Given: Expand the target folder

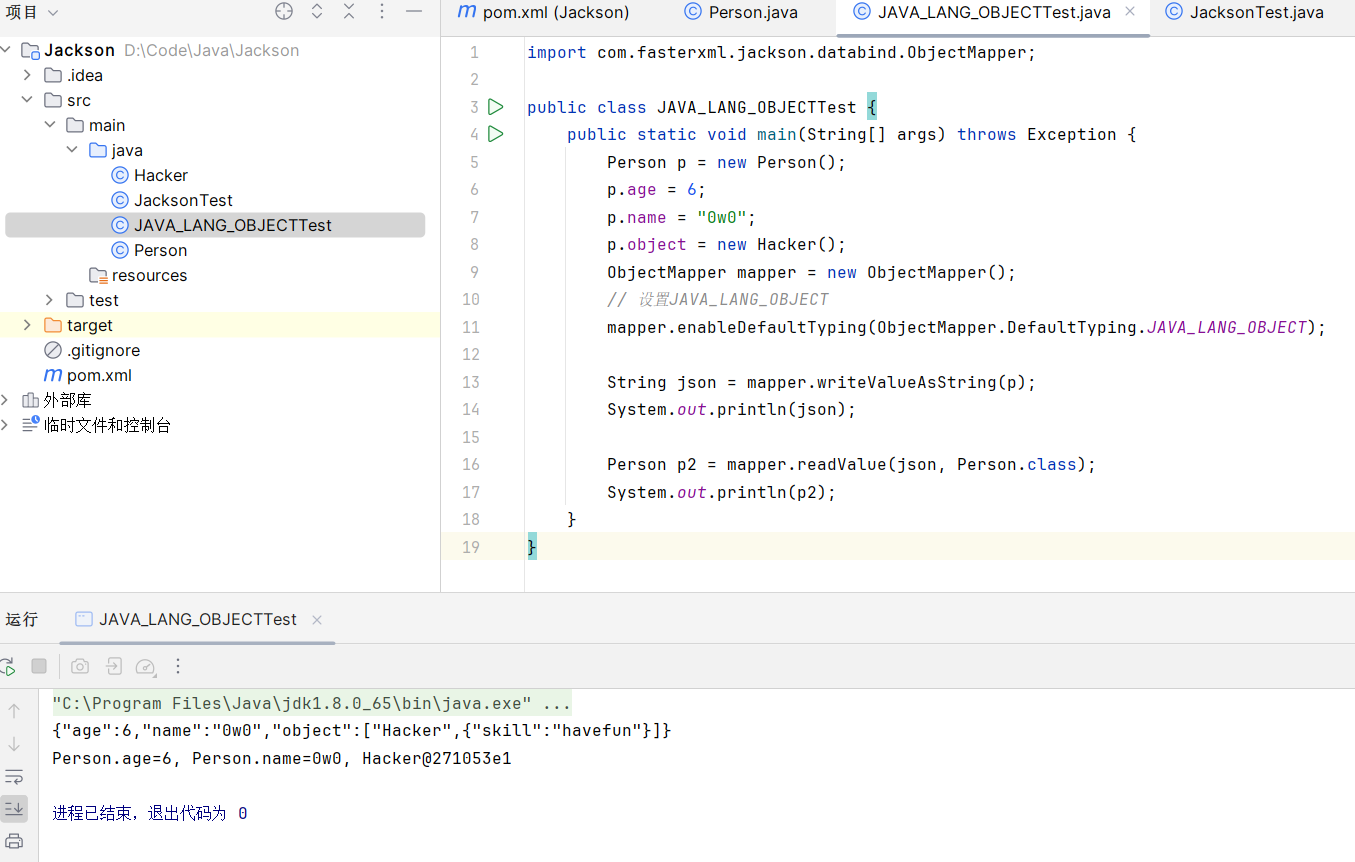Looking at the screenshot, I should click(27, 325).
